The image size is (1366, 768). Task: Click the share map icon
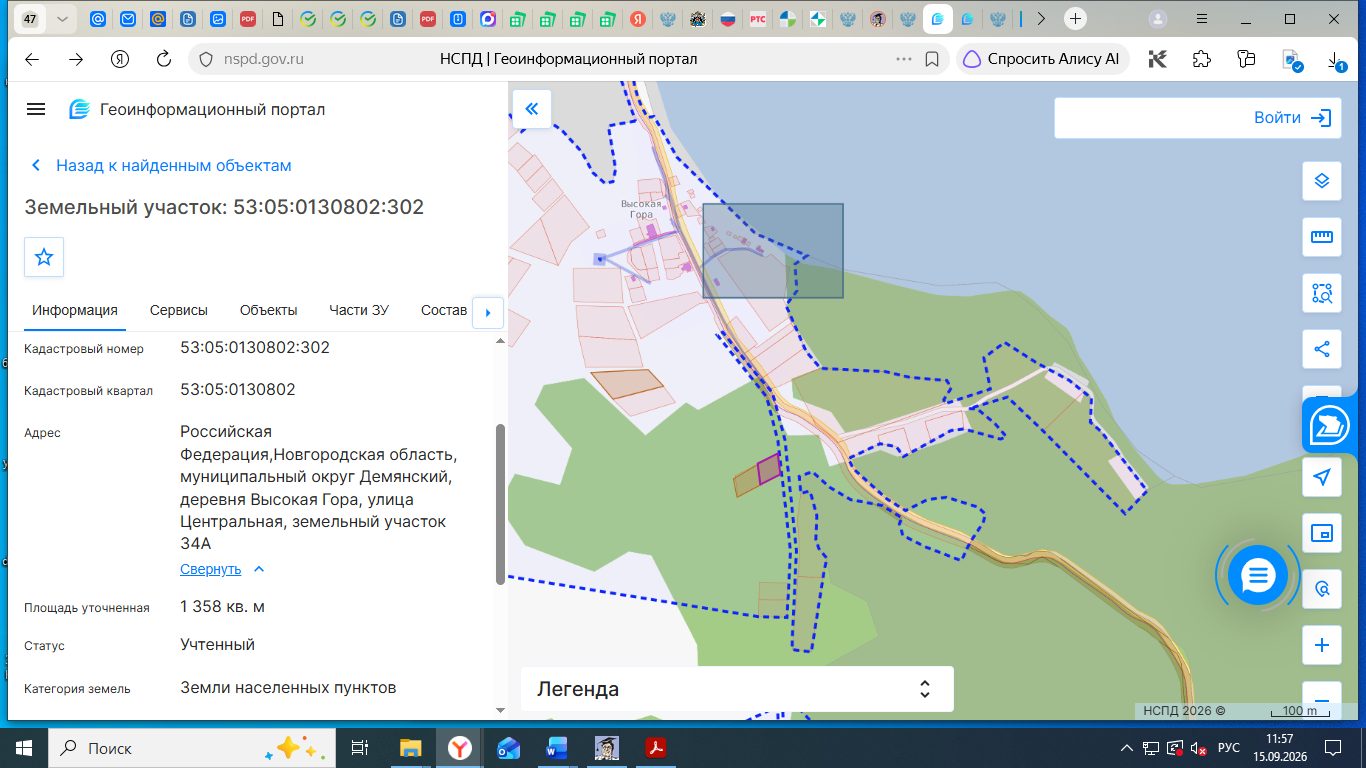point(1322,349)
